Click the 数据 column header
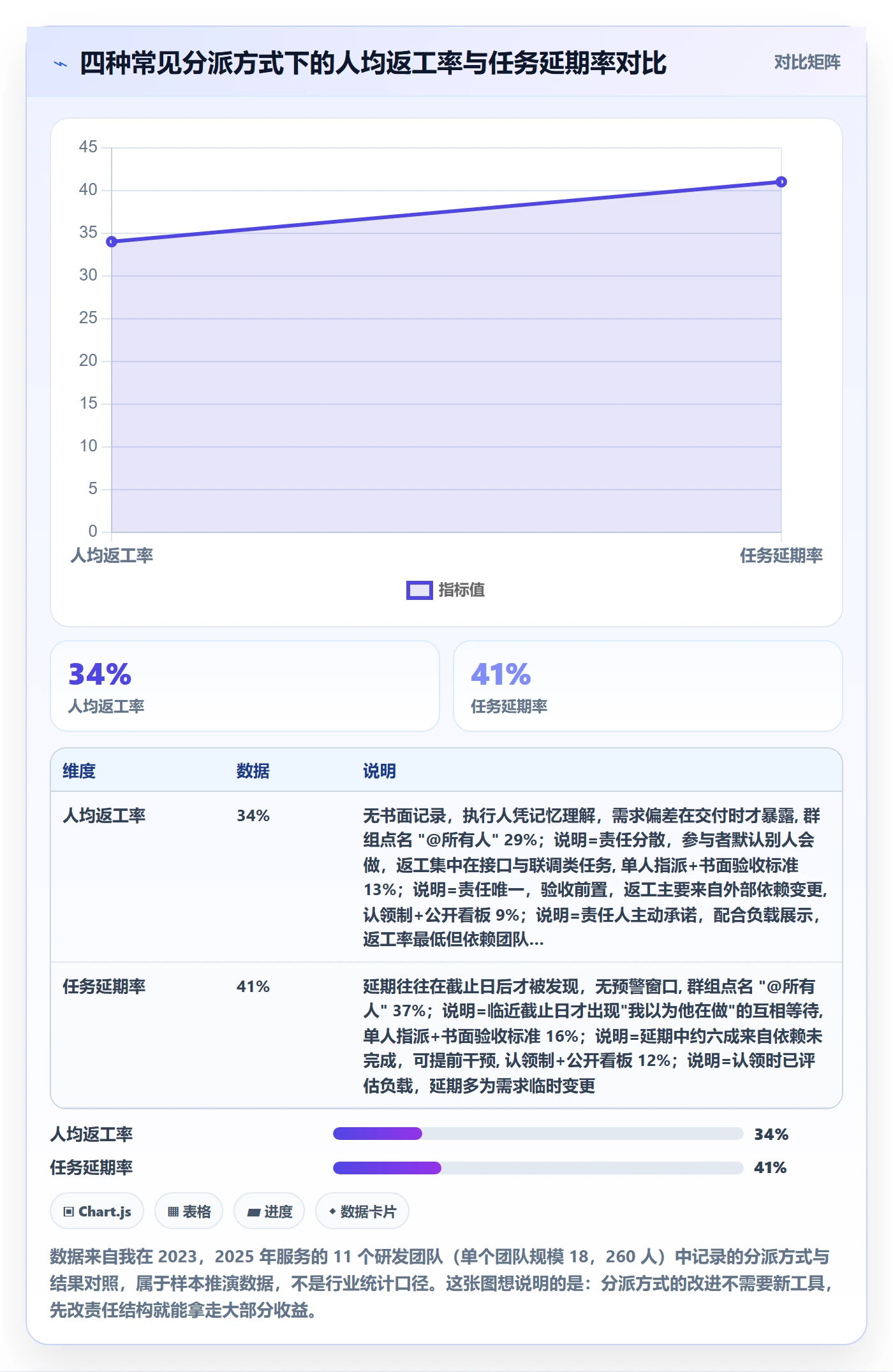The image size is (893, 1372). pos(253,771)
